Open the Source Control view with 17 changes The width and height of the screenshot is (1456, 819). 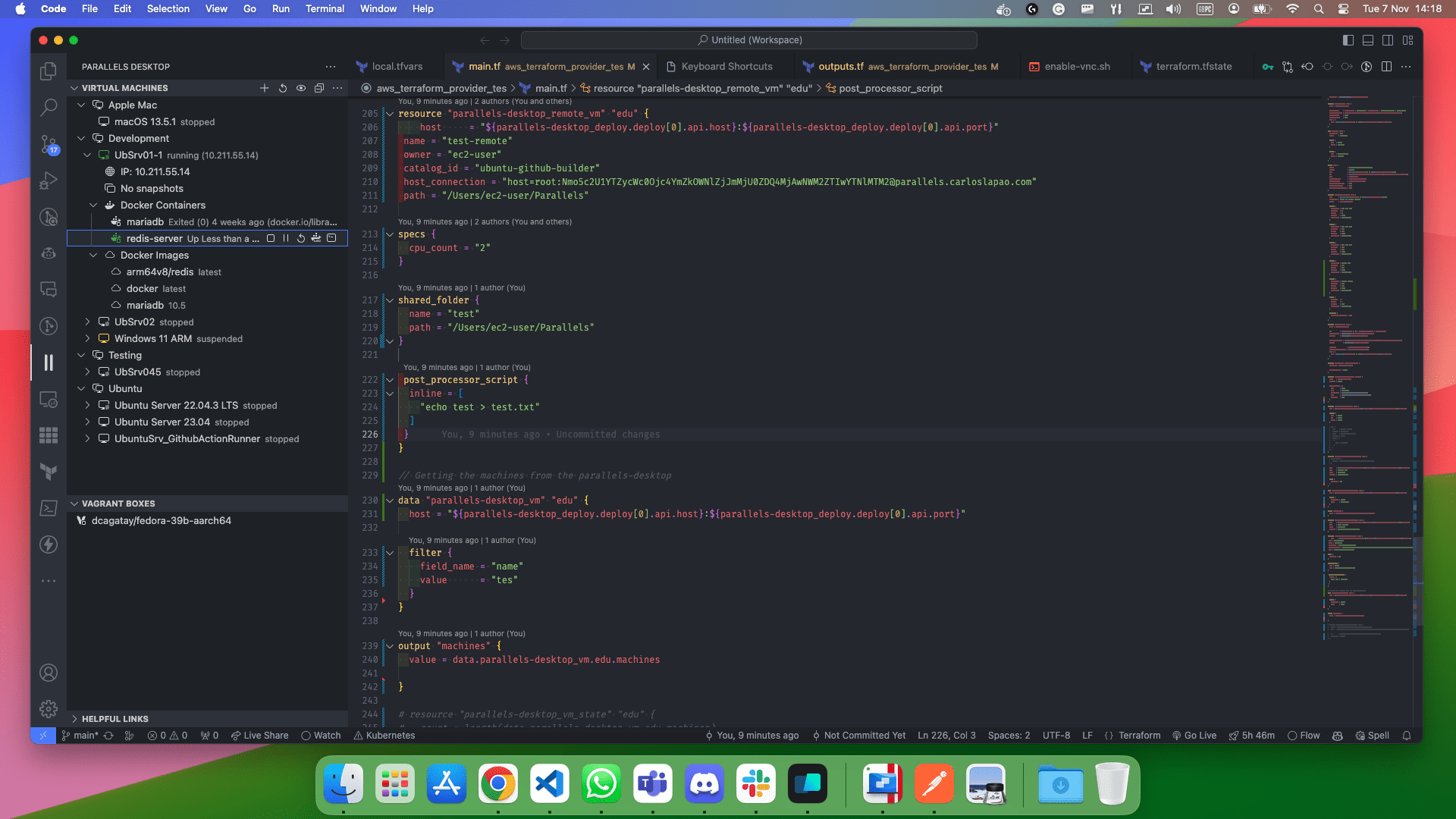pyautogui.click(x=49, y=144)
